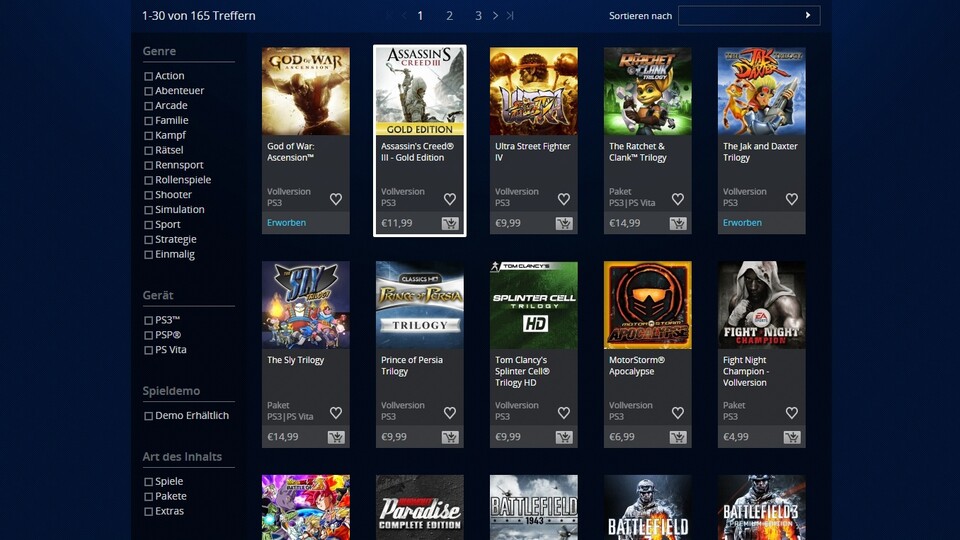Screen dimensions: 960x540
Task: Wishlist Ultra Street Fighter IV with heart icon
Action: click(x=563, y=199)
